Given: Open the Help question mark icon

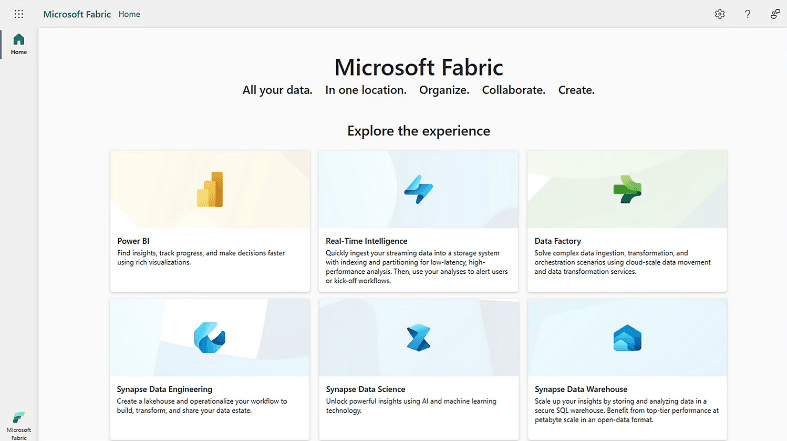Looking at the screenshot, I should tap(747, 14).
